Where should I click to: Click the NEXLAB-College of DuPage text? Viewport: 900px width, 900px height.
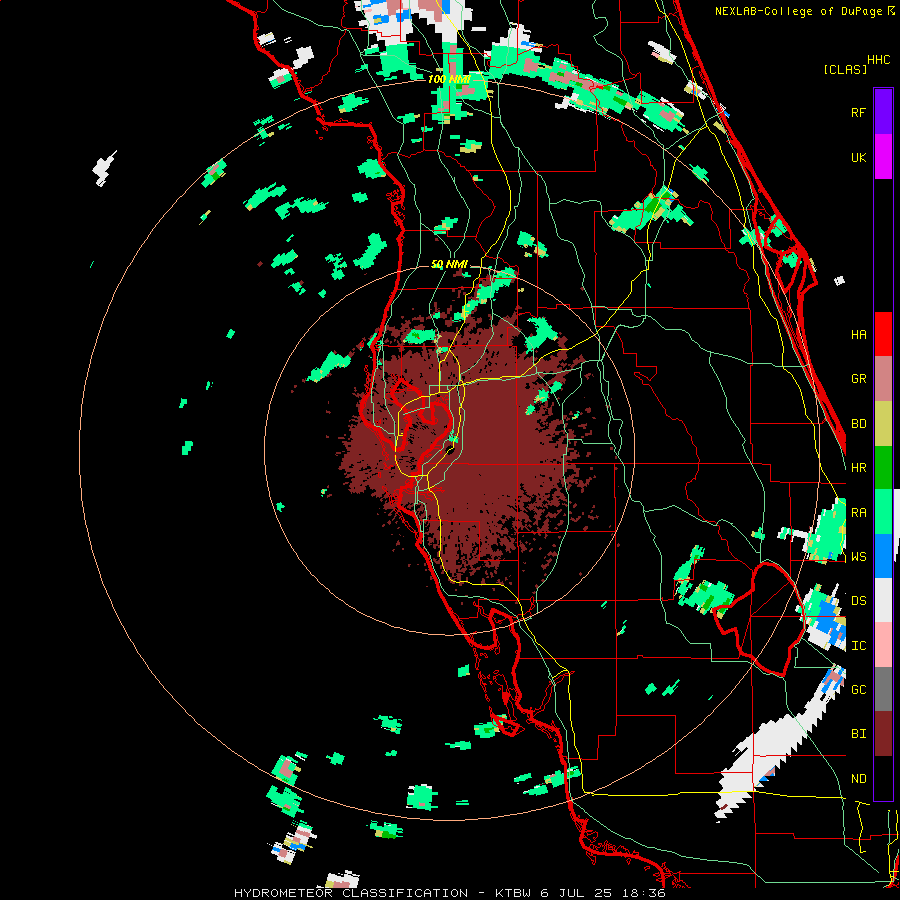[x=800, y=11]
